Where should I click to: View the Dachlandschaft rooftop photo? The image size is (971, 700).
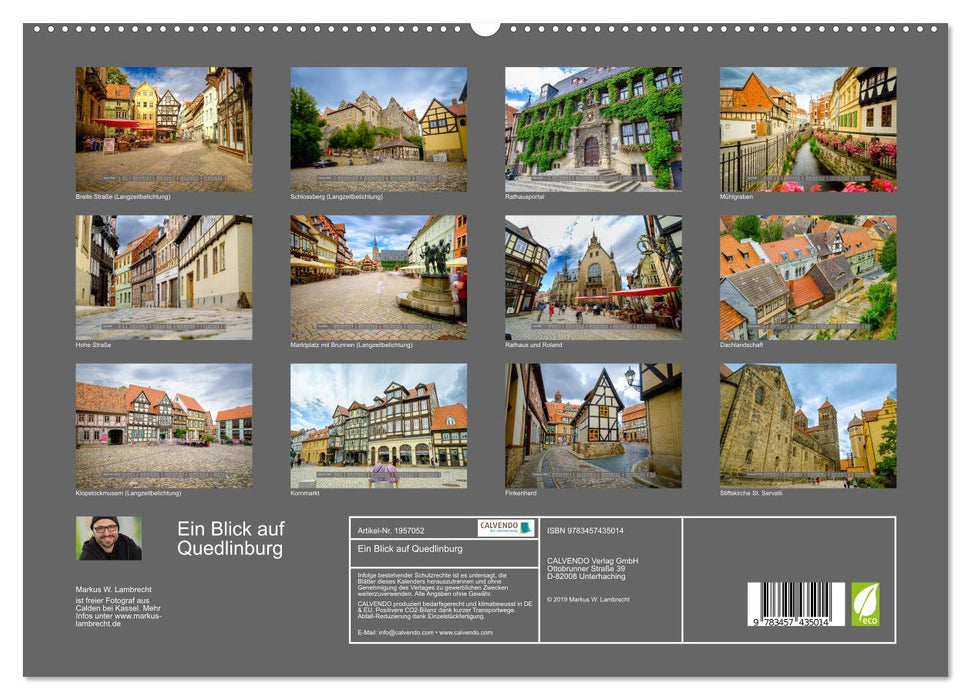pos(806,277)
